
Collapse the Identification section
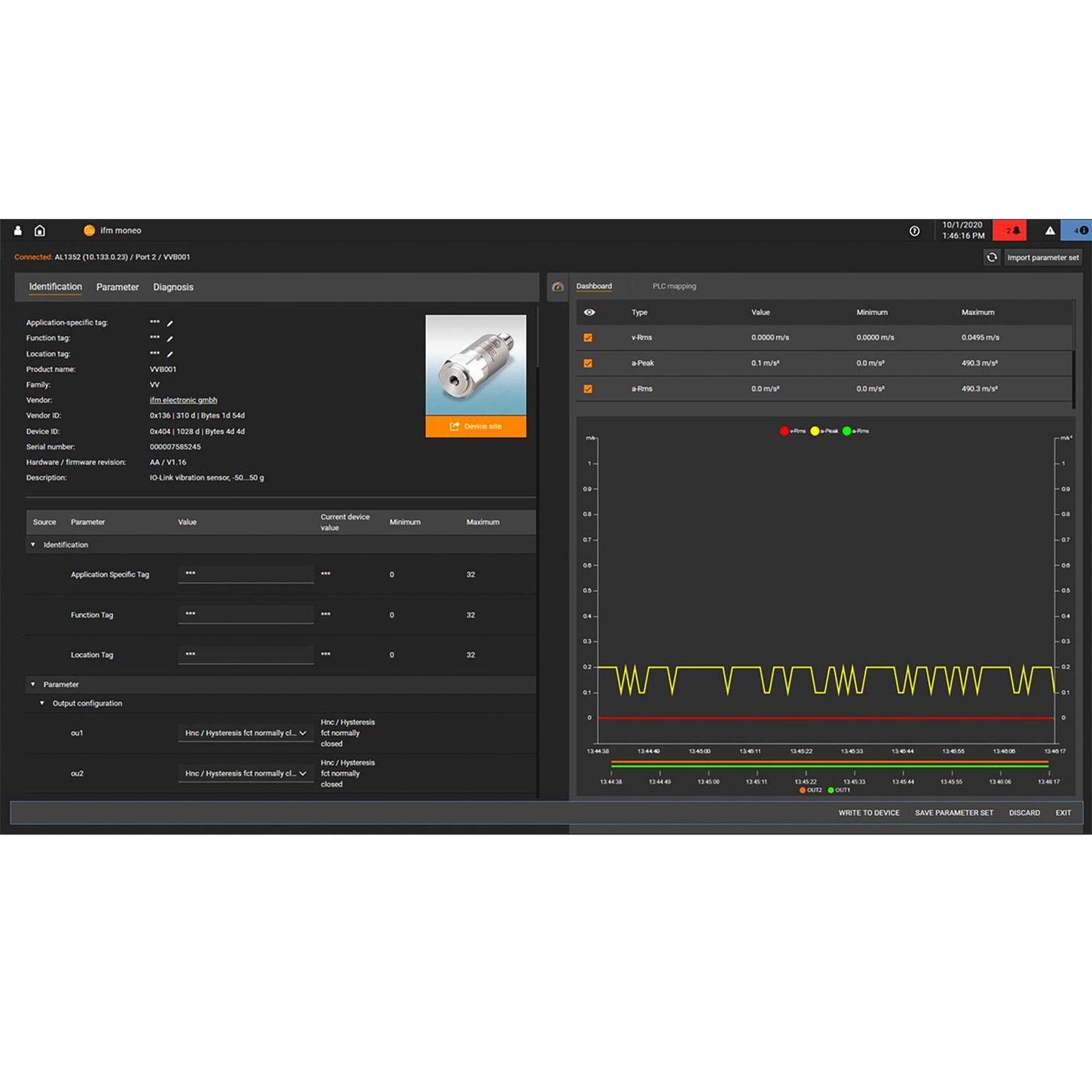pos(33,545)
